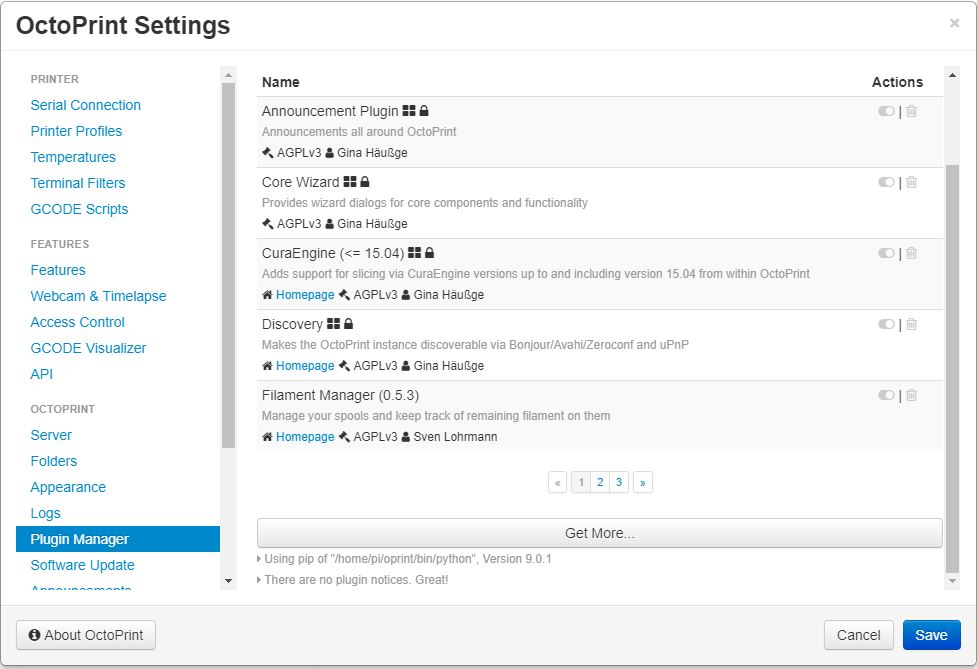The image size is (977, 669).
Task: Open API settings
Action: click(42, 374)
